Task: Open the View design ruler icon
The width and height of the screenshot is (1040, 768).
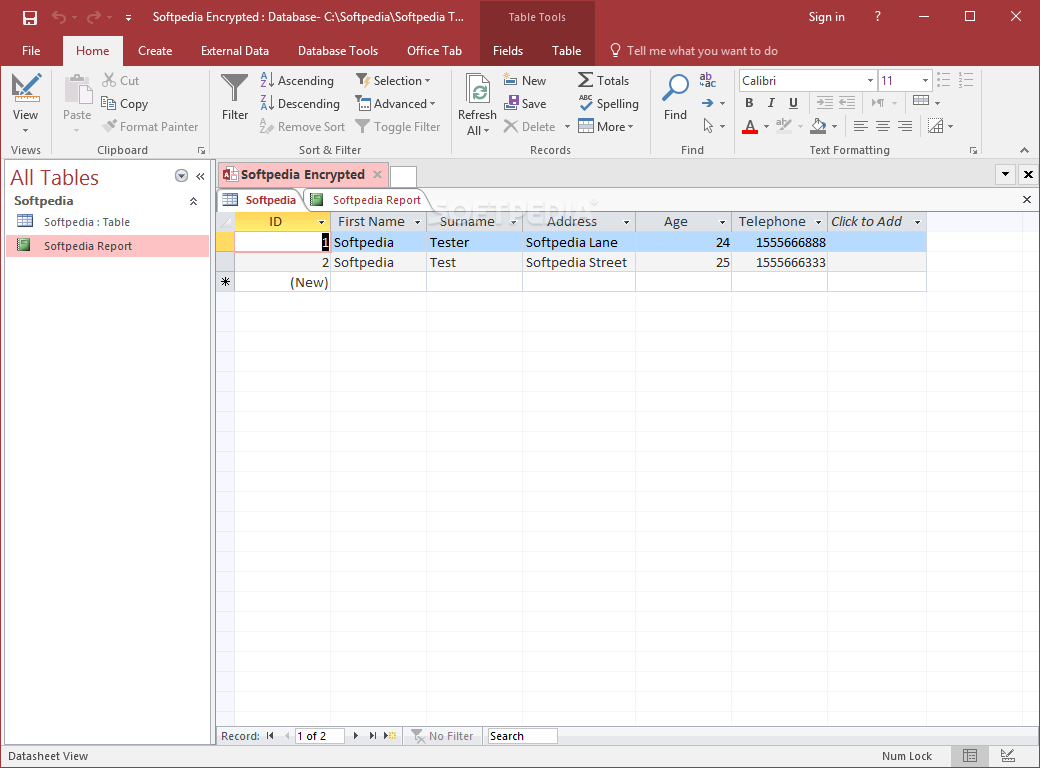Action: 26,88
